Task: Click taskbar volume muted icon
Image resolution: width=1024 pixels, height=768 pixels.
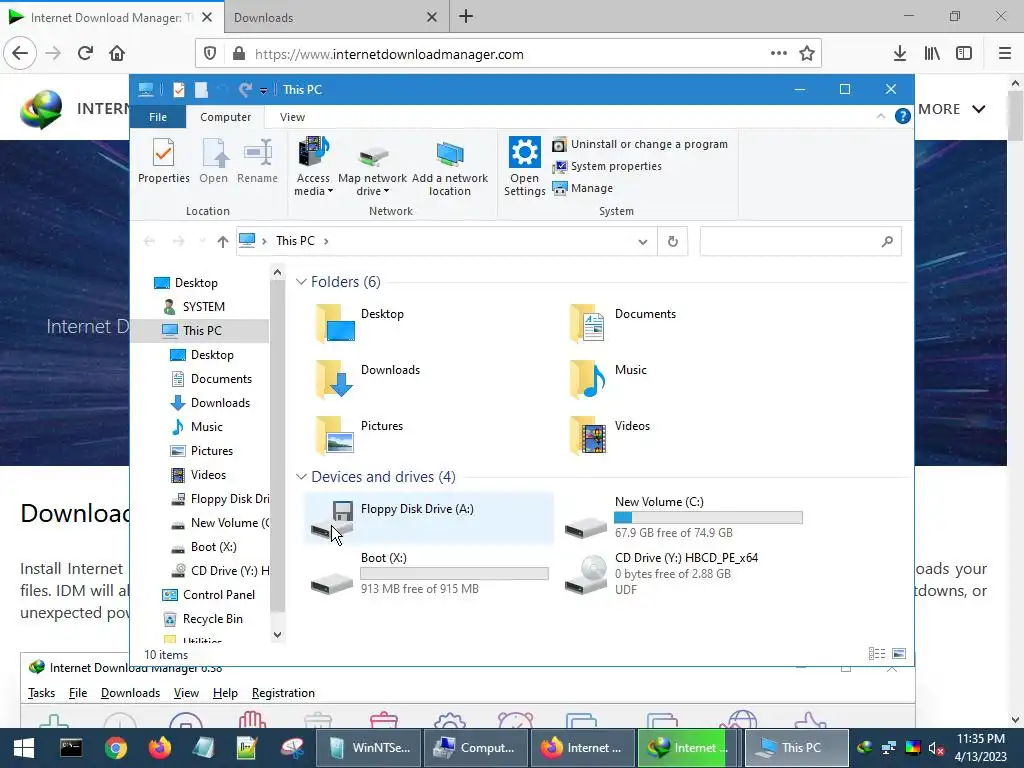Action: (936, 748)
